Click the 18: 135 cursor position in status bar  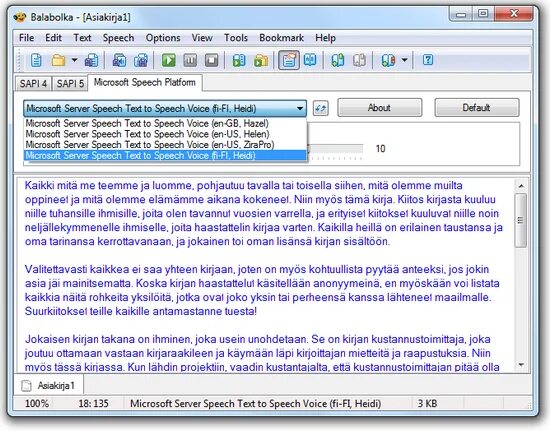coord(93,404)
